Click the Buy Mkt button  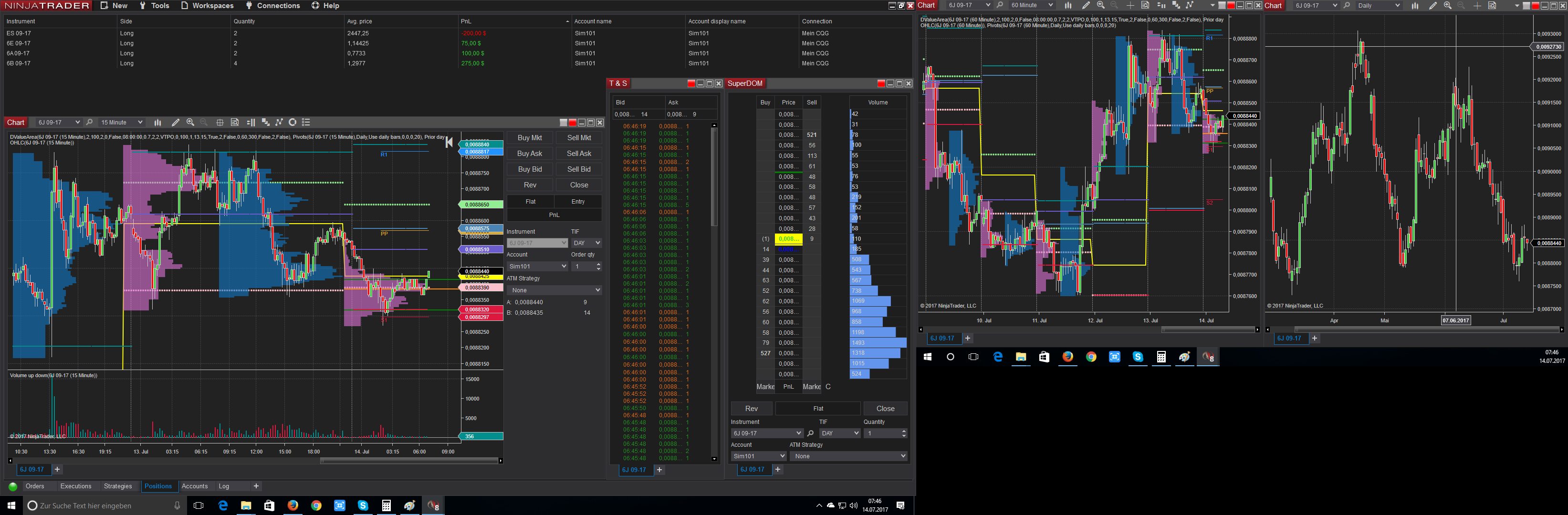pos(530,138)
